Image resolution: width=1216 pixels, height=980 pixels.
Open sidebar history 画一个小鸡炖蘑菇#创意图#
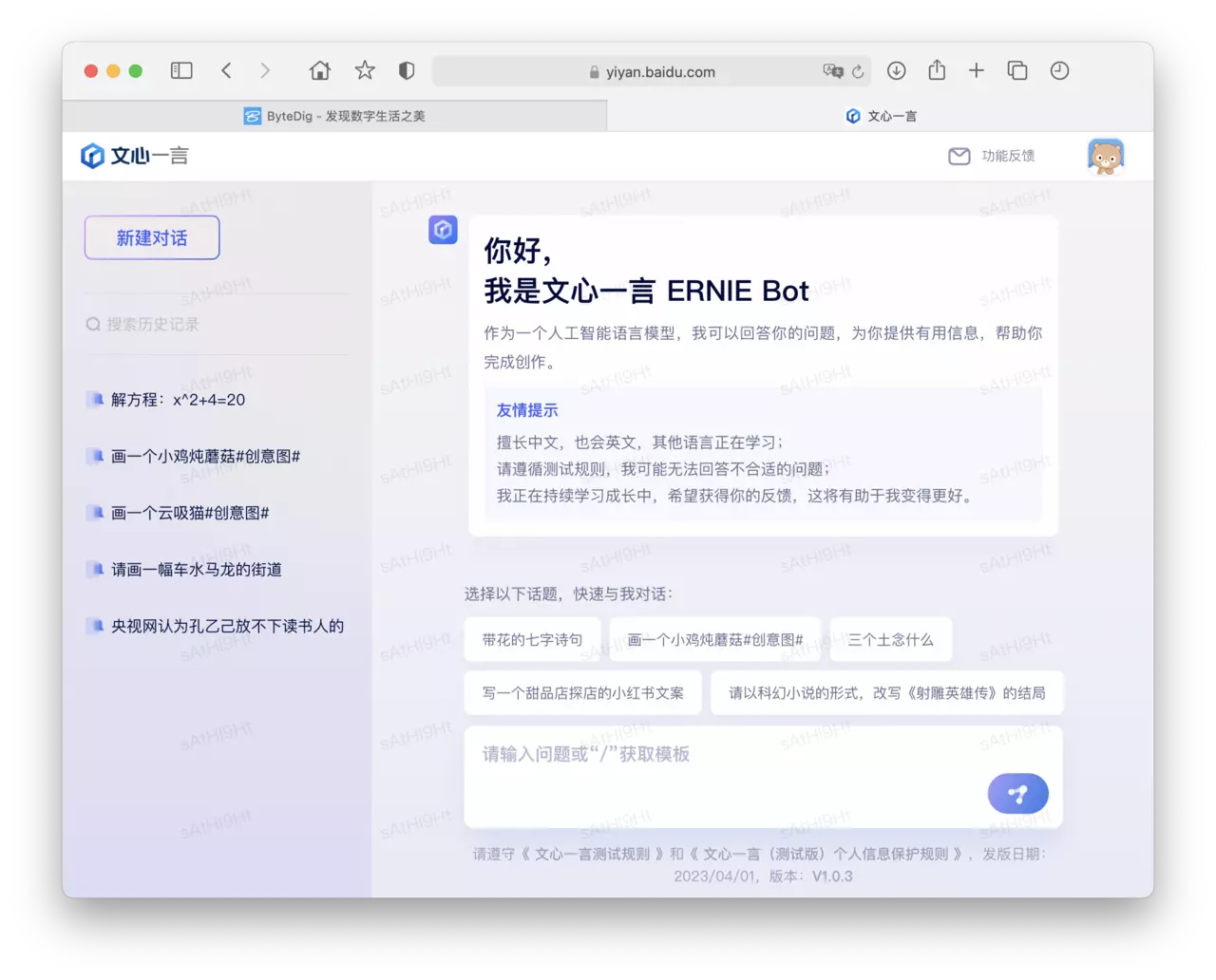tap(205, 457)
